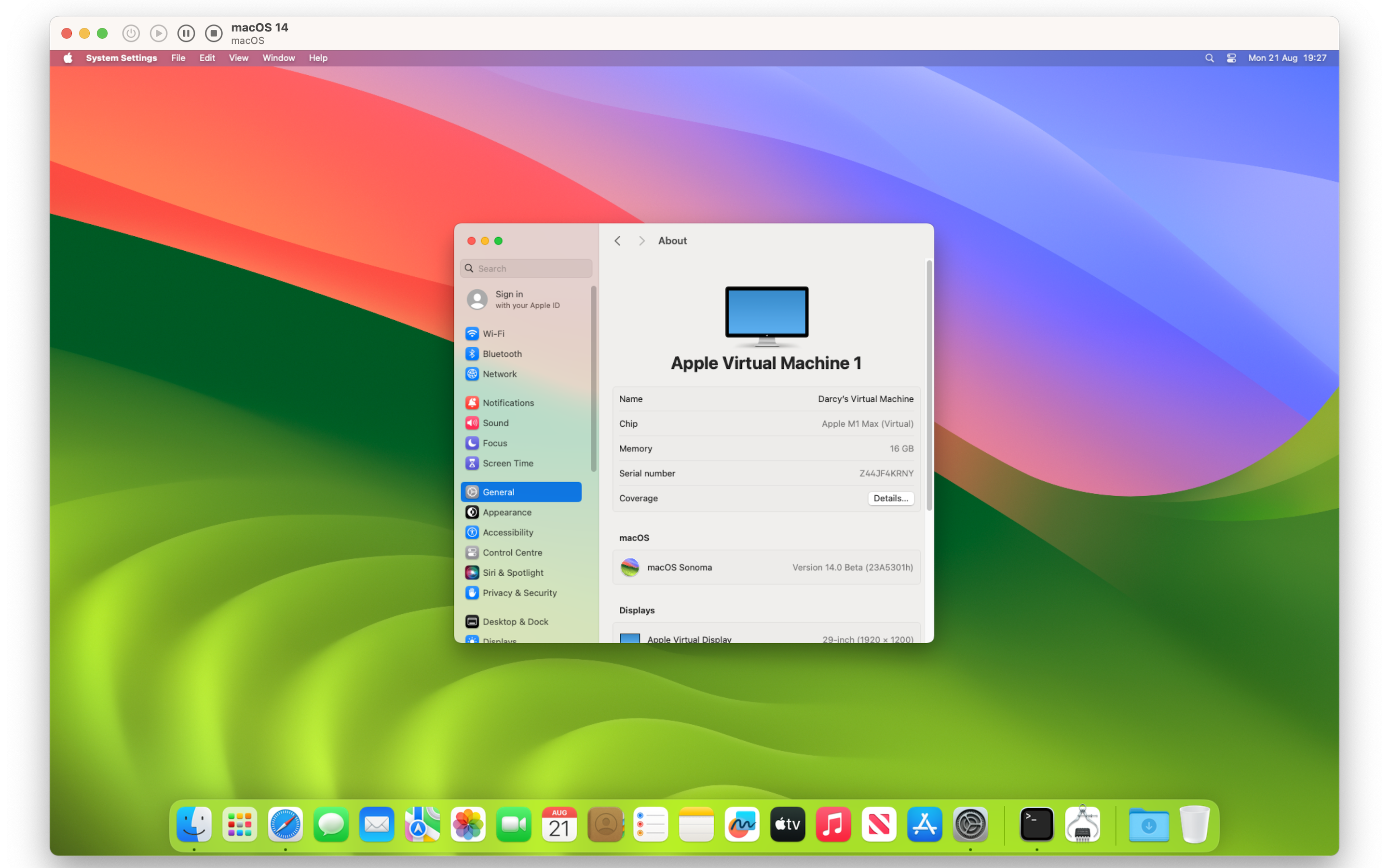Click the Search field in settings sidebar
Screen dimensions: 1389x868
click(x=526, y=268)
